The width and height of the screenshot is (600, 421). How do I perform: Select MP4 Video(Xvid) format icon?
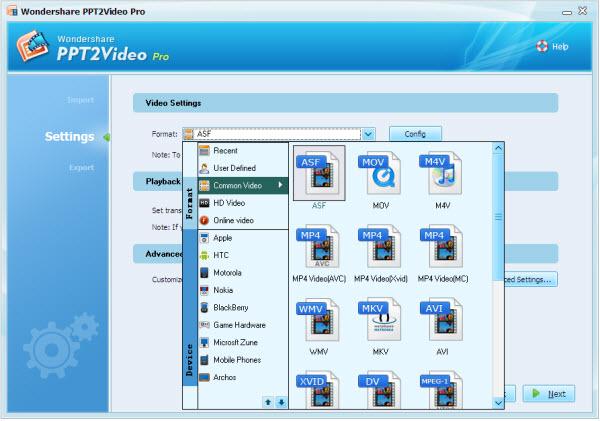click(x=380, y=246)
